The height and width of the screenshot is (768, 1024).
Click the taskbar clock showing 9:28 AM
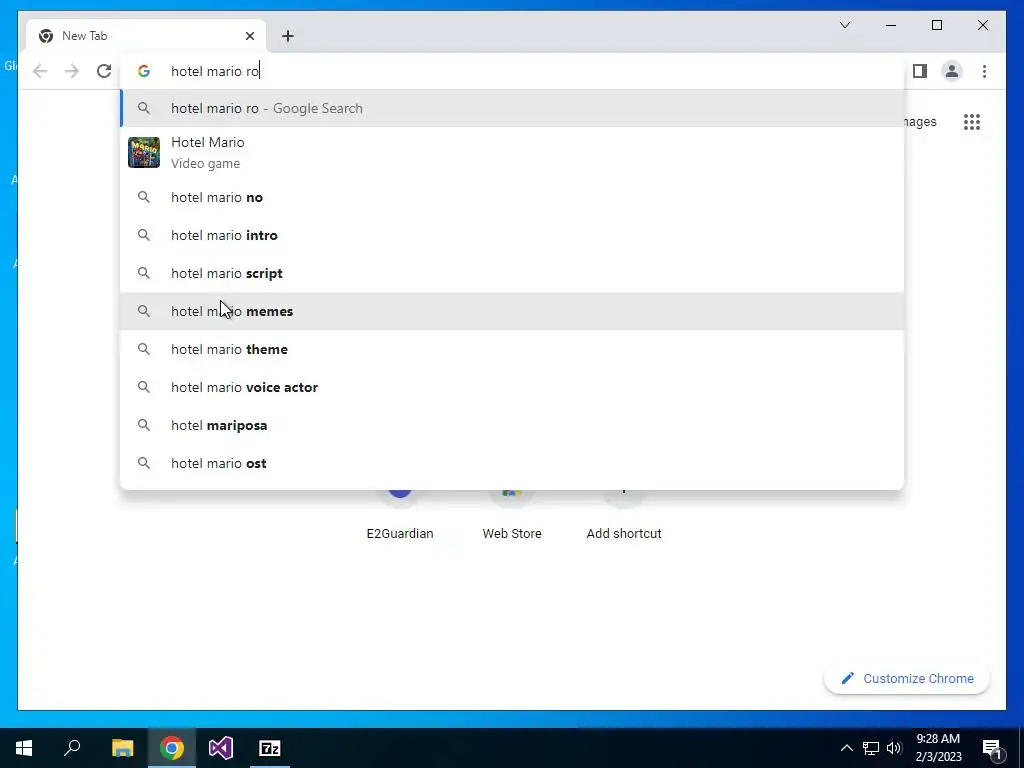[938, 748]
